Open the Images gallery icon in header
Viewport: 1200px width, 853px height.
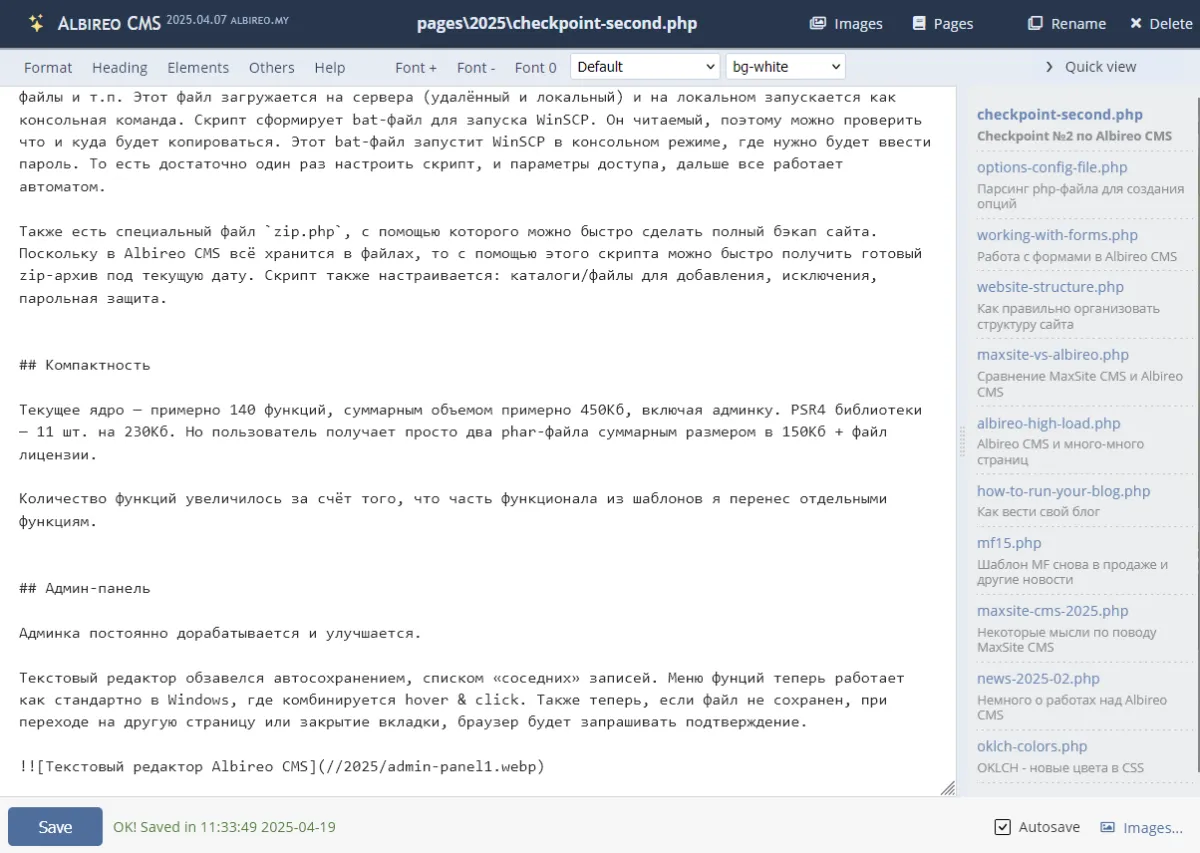point(818,23)
